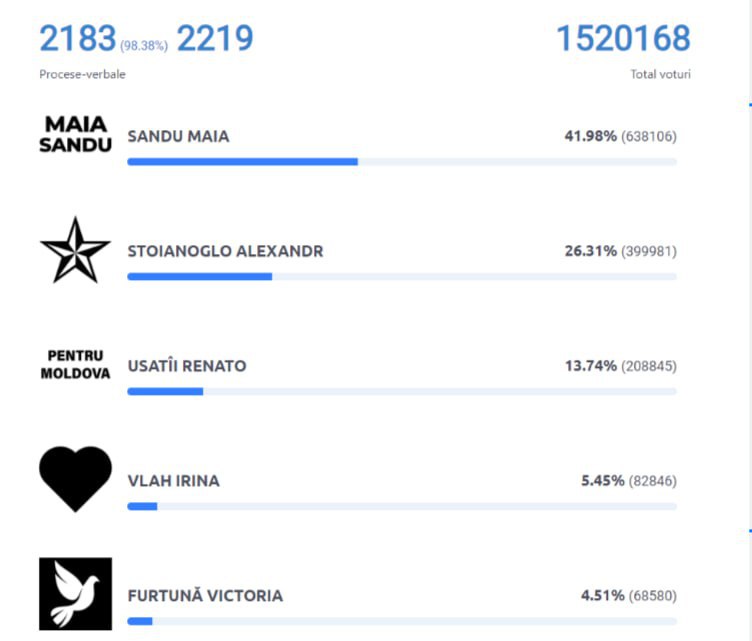The height and width of the screenshot is (641, 752).
Task: Click the five-pointed star party logo
Action: (75, 250)
